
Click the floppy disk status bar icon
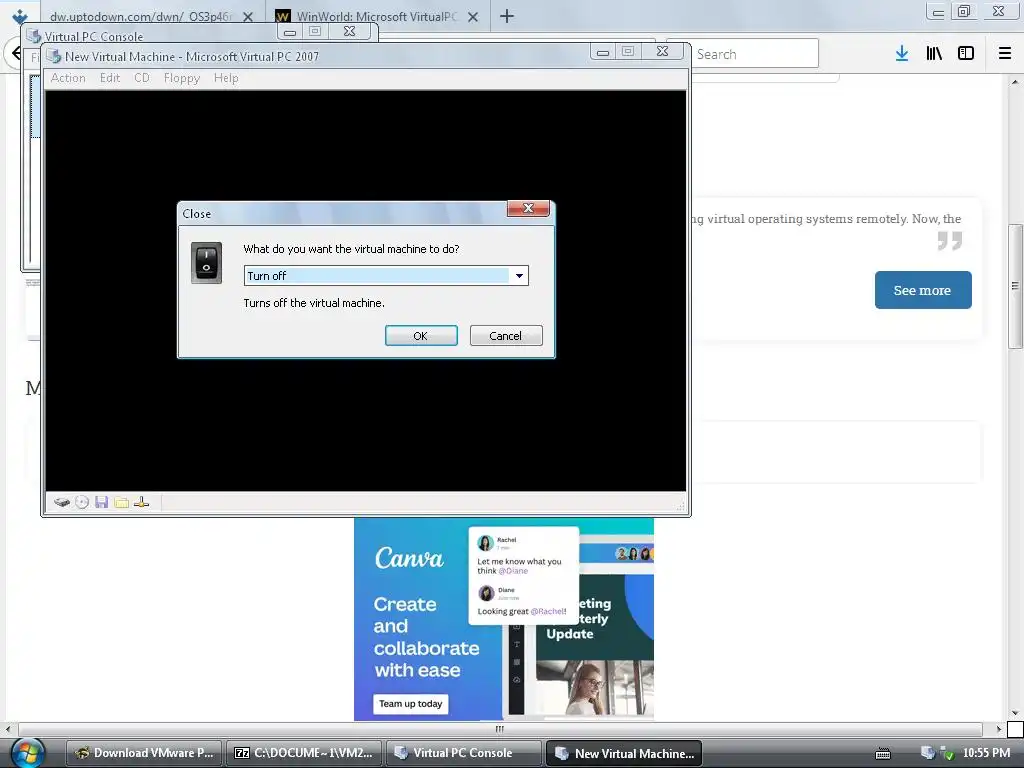pos(101,502)
